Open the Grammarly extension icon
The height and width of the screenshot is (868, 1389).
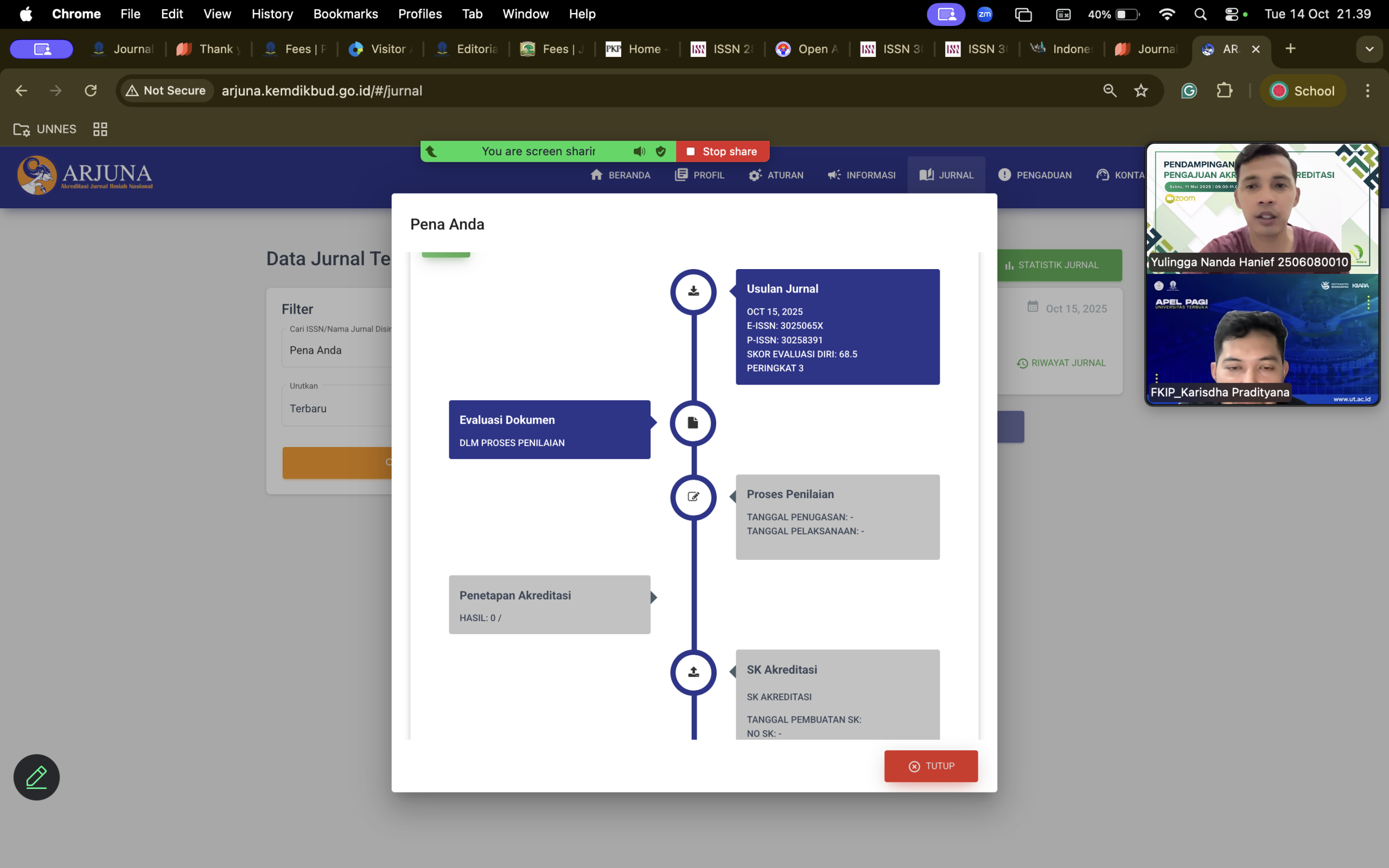pyautogui.click(x=1189, y=91)
